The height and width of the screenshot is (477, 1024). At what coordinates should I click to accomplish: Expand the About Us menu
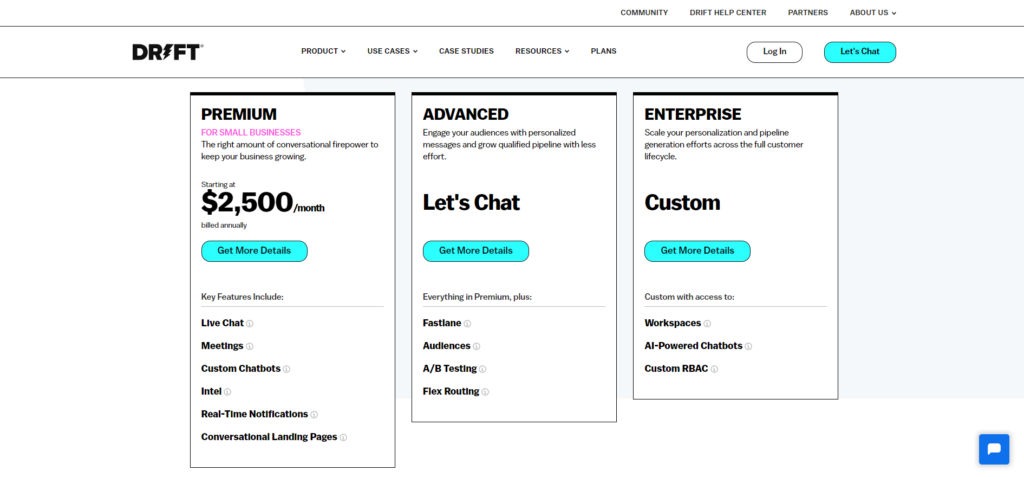(872, 13)
